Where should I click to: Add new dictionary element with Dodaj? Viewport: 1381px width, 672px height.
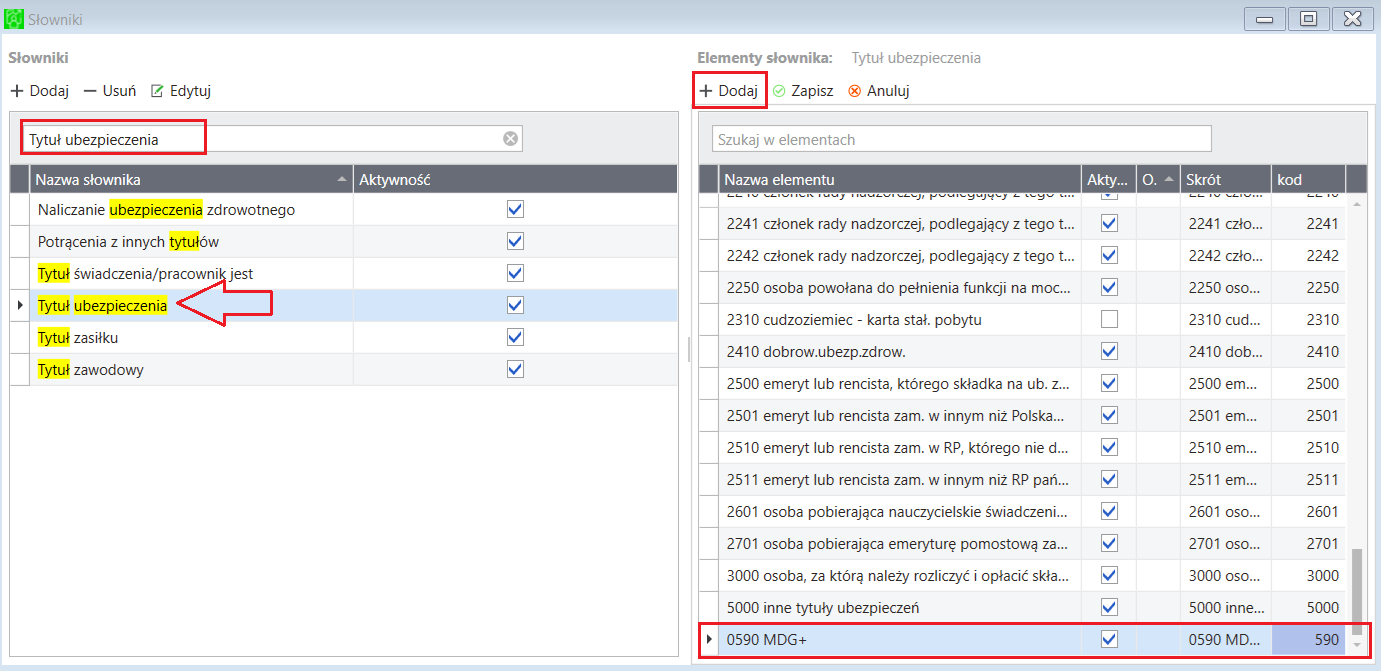coord(729,91)
